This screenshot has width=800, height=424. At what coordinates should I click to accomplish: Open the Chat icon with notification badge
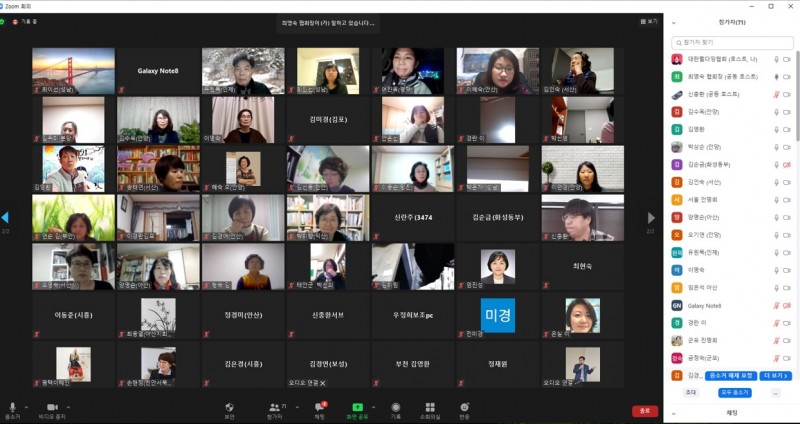pos(319,407)
